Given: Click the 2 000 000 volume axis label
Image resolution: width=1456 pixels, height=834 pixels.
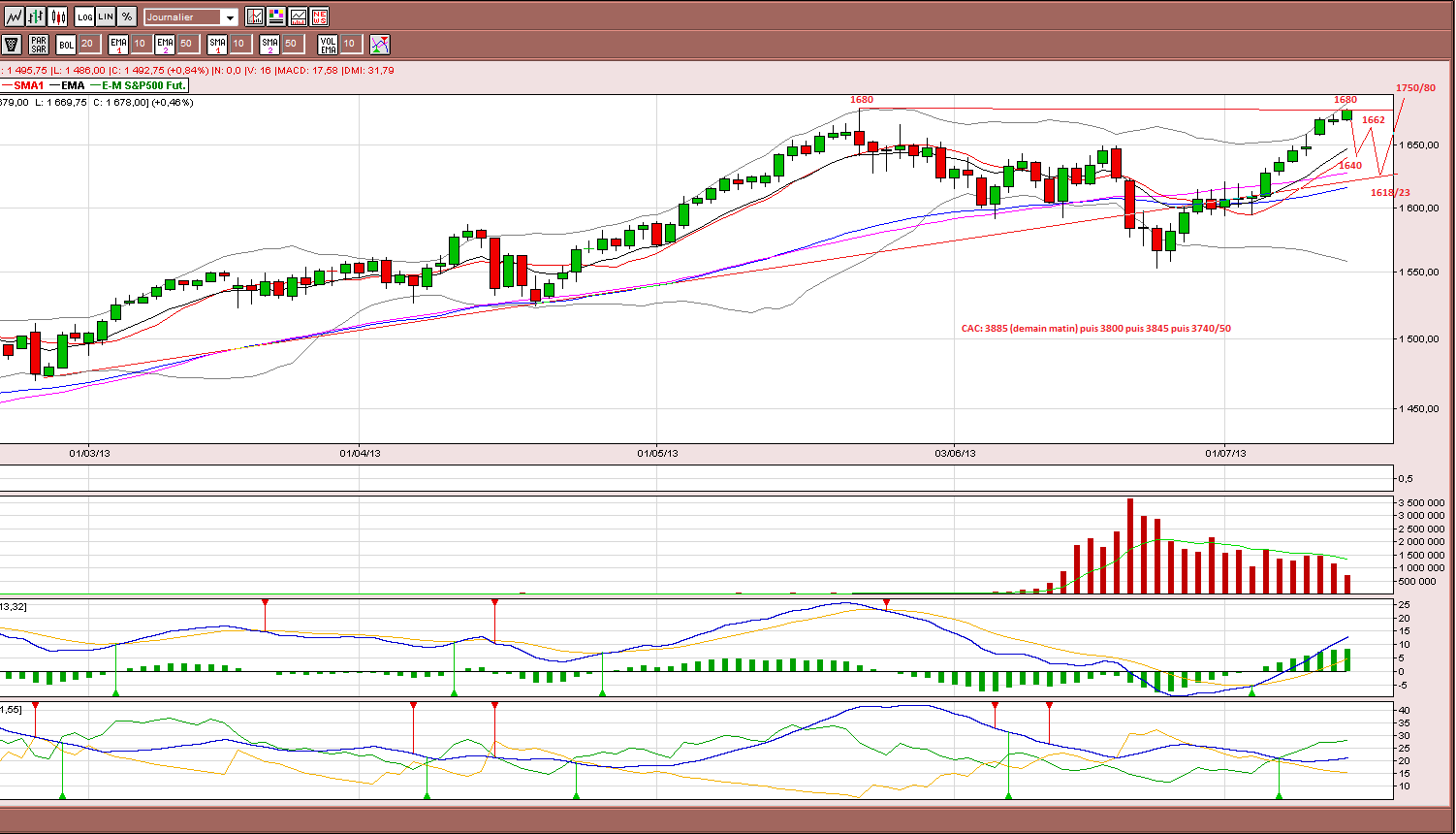Looking at the screenshot, I should coord(1422,541).
